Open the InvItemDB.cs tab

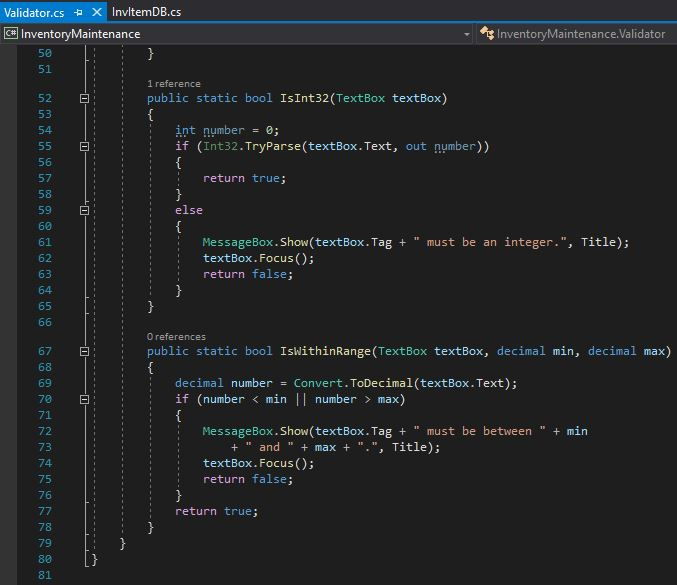146,12
